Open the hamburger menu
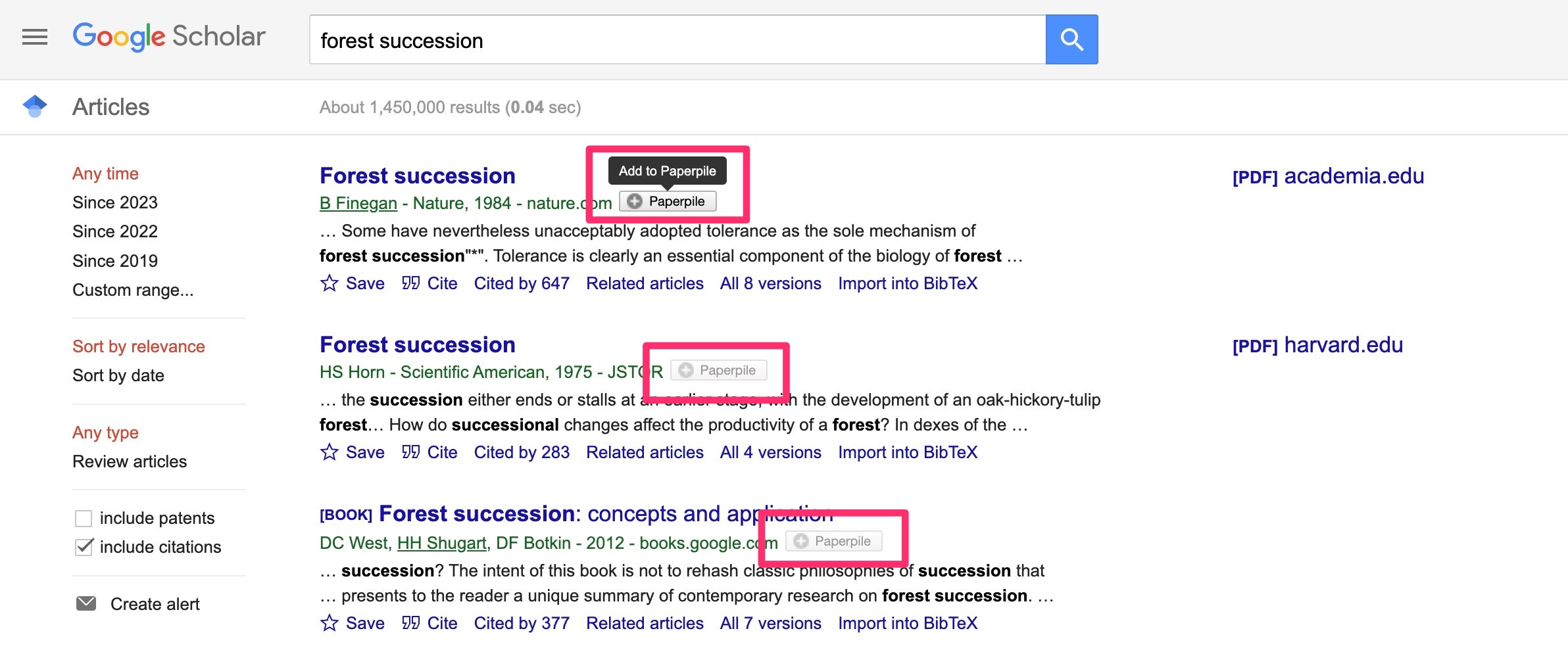Screen dimensions: 1568x656 click(x=35, y=37)
